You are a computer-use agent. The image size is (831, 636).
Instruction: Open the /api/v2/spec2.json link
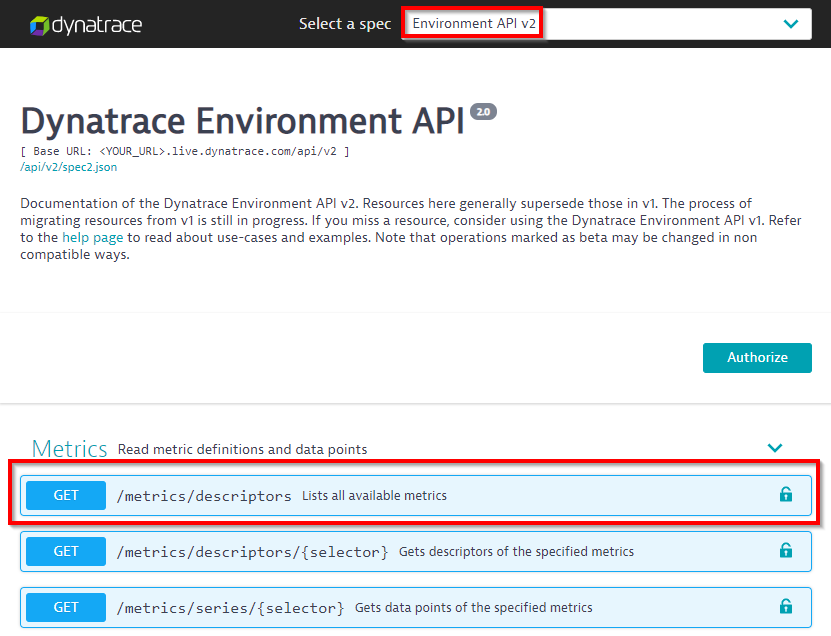pos(69,167)
